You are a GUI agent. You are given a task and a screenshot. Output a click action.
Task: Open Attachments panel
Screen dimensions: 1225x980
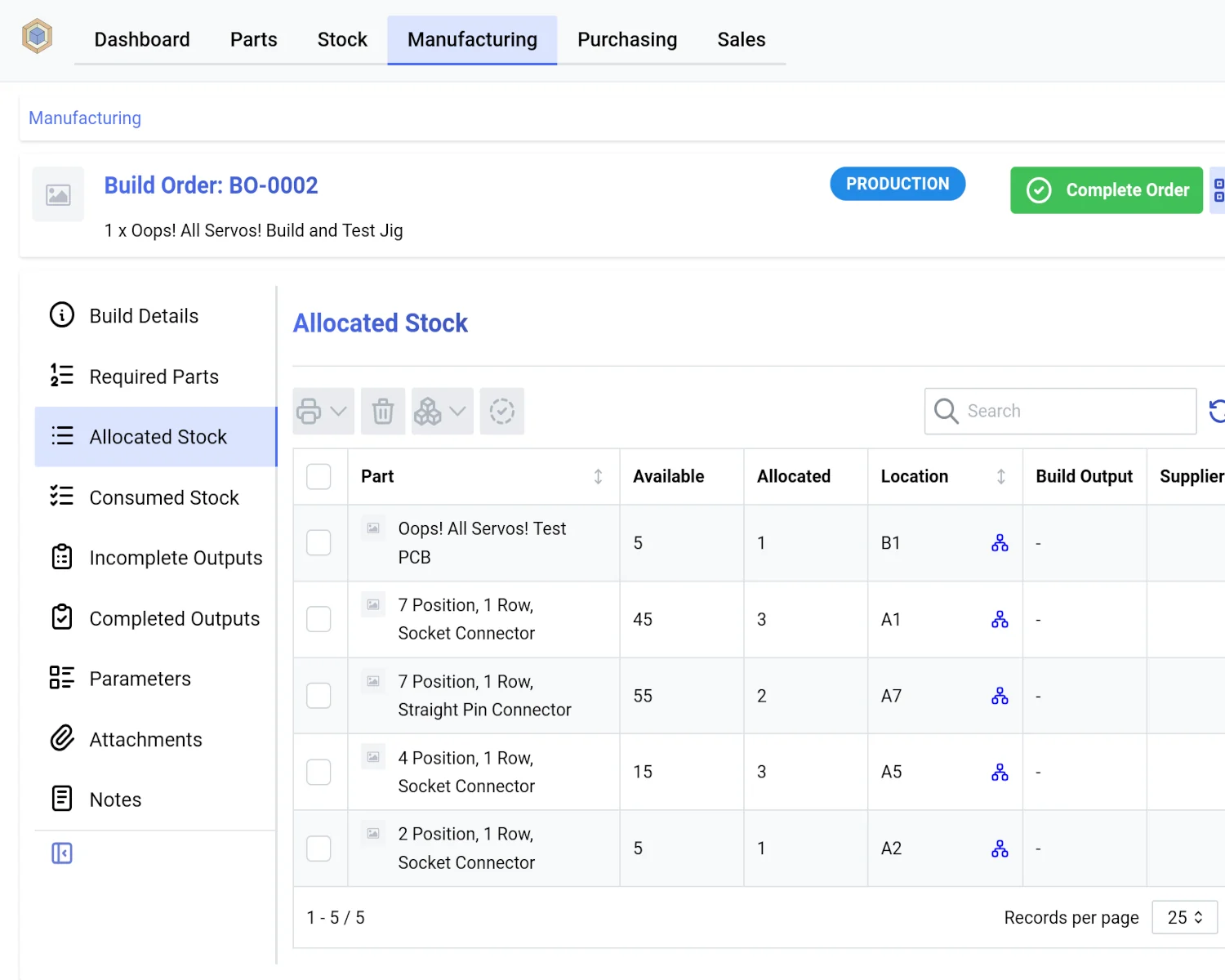tap(155, 739)
